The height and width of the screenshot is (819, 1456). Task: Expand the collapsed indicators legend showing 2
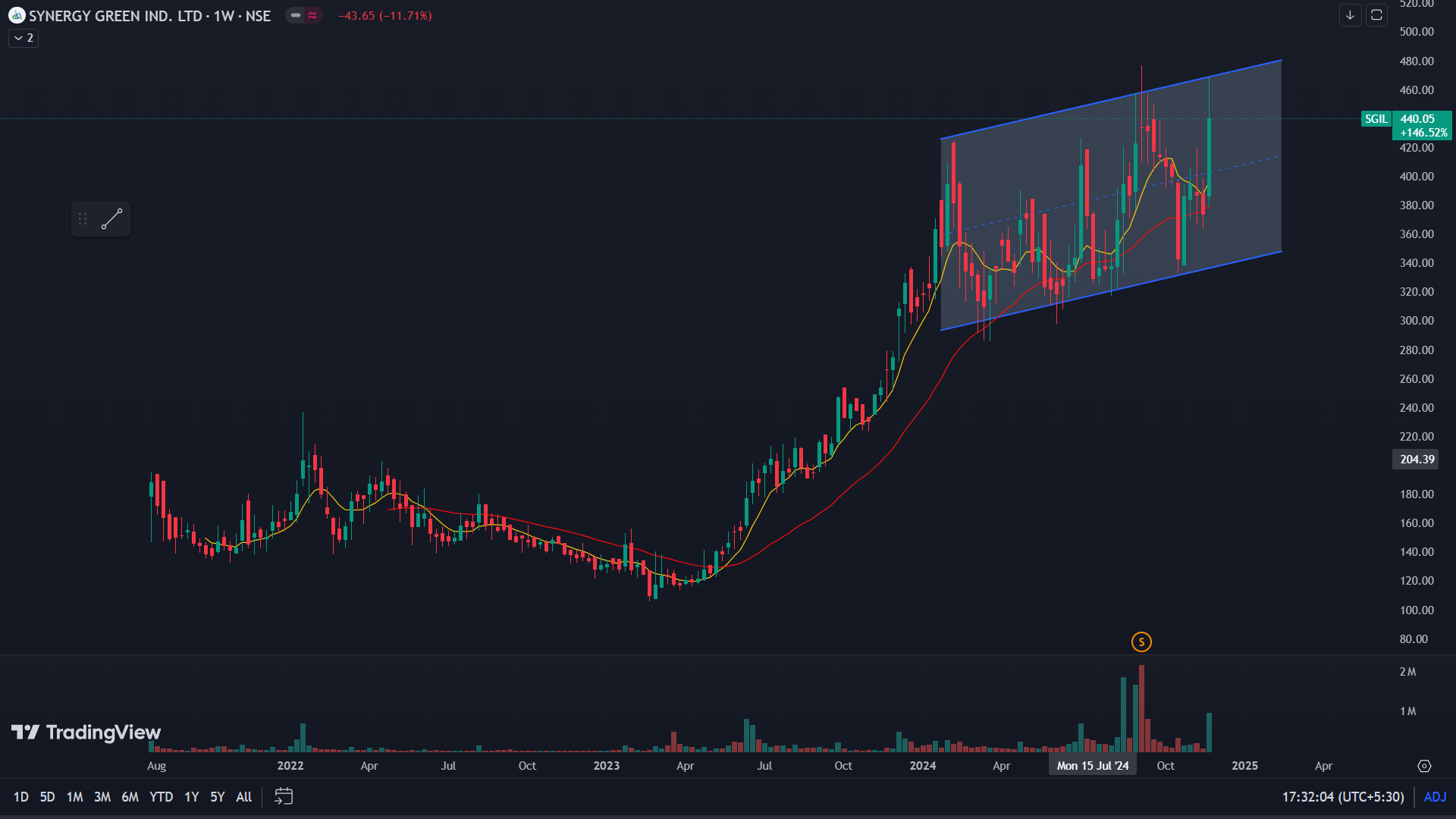pos(24,38)
